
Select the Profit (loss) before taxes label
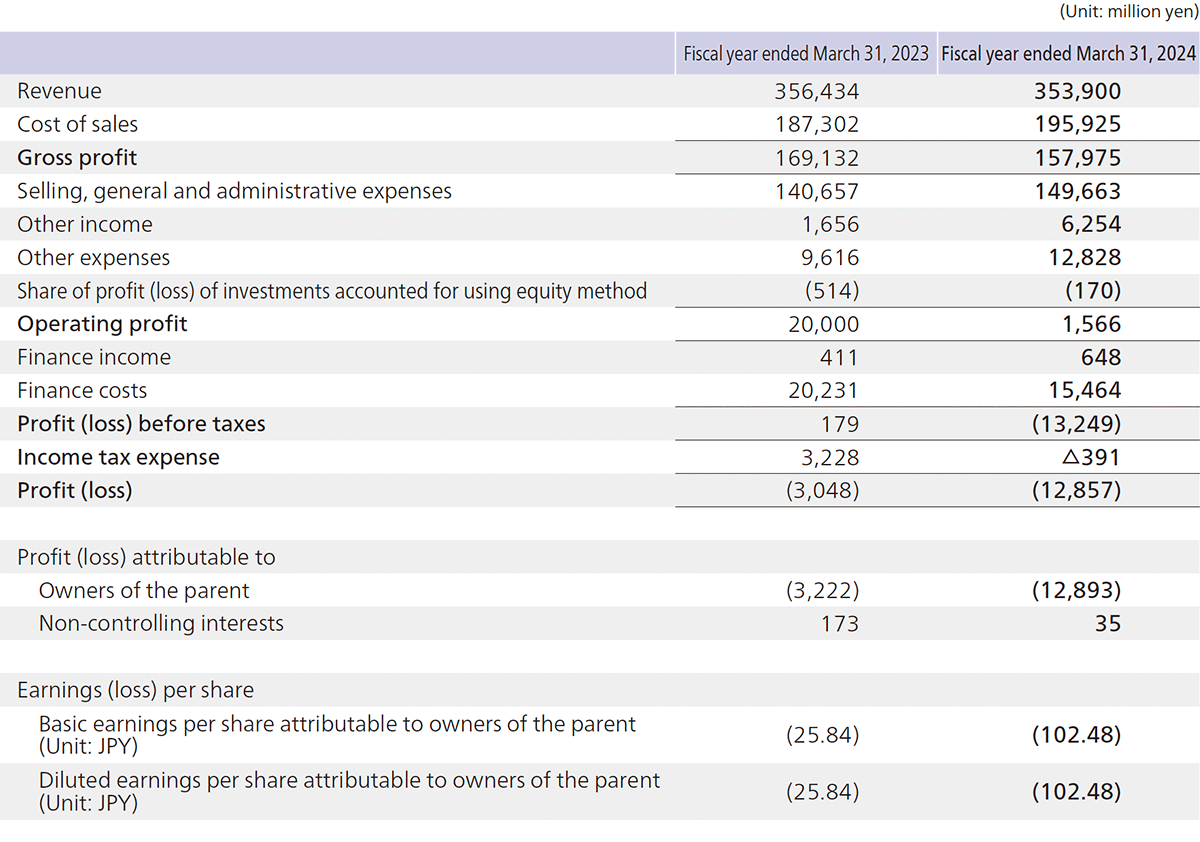[141, 424]
